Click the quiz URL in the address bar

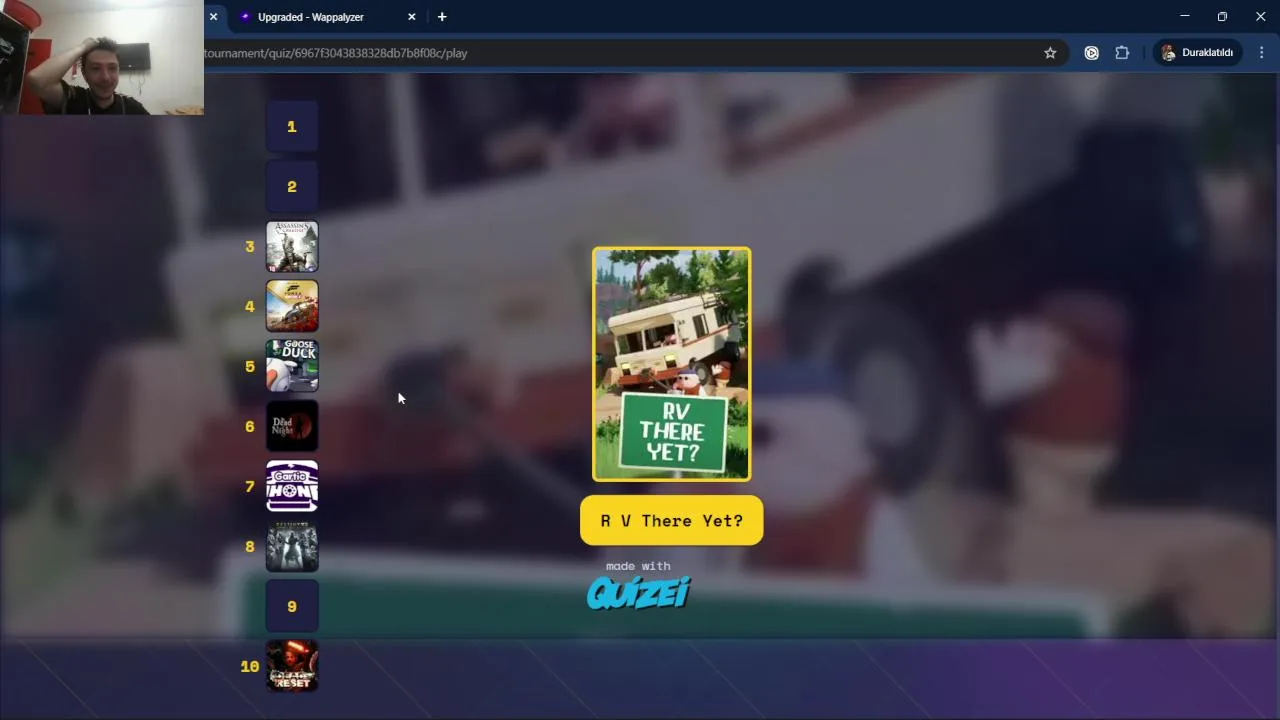click(x=336, y=53)
